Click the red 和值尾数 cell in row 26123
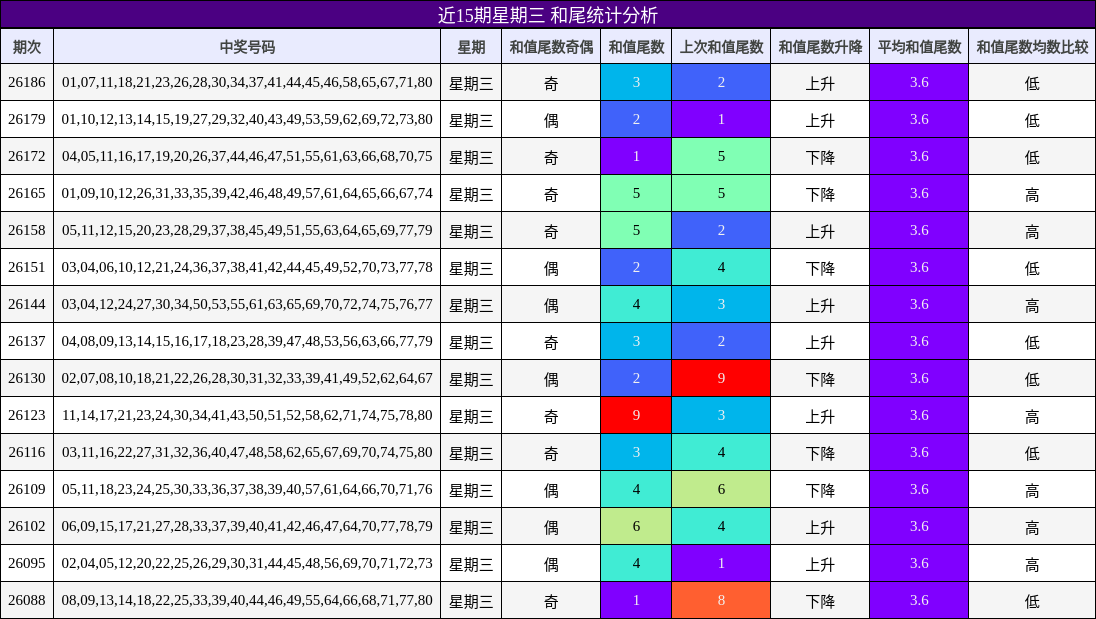The image size is (1096, 619). (636, 416)
